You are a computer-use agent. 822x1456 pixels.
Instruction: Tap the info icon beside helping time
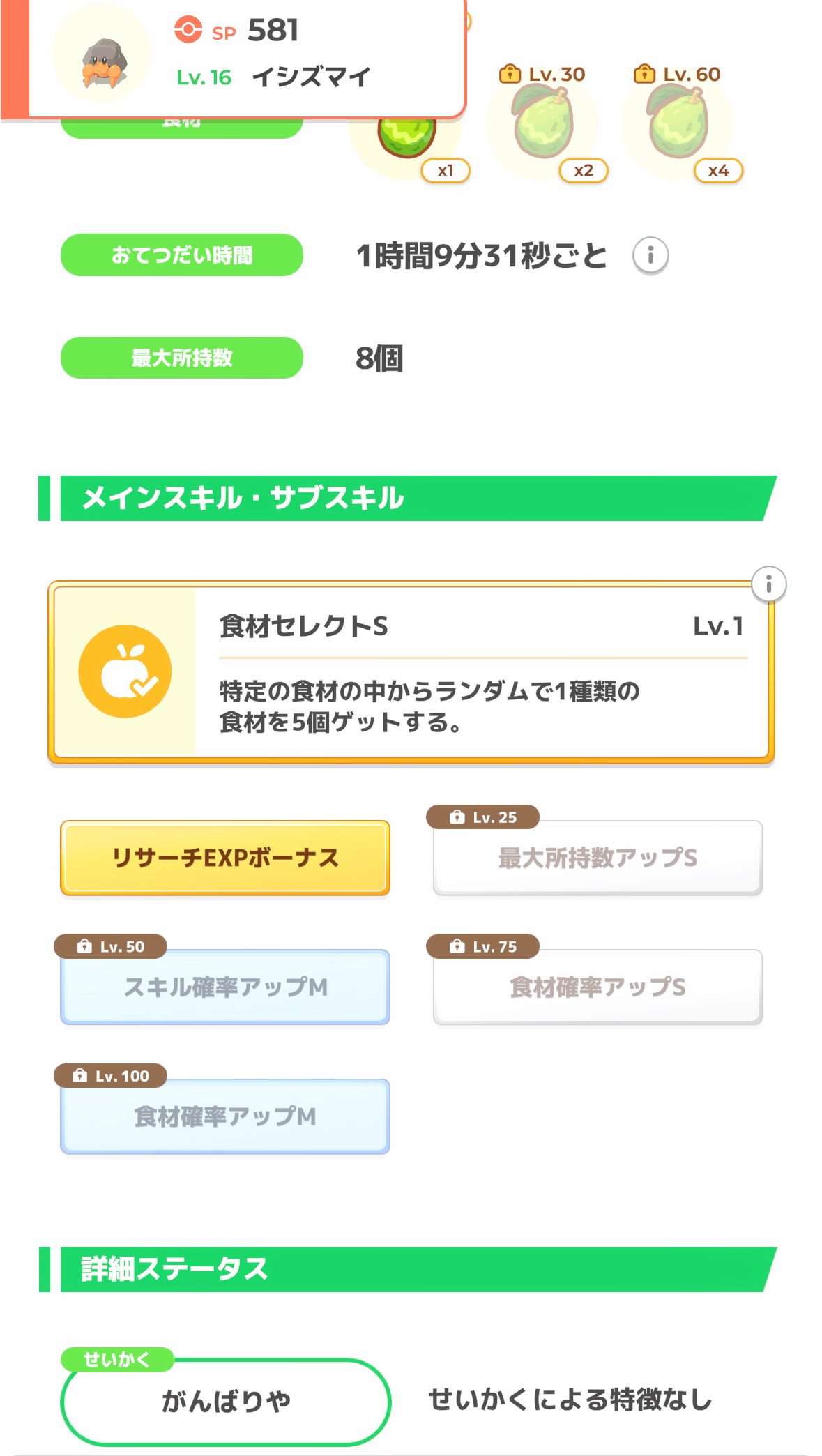[650, 255]
